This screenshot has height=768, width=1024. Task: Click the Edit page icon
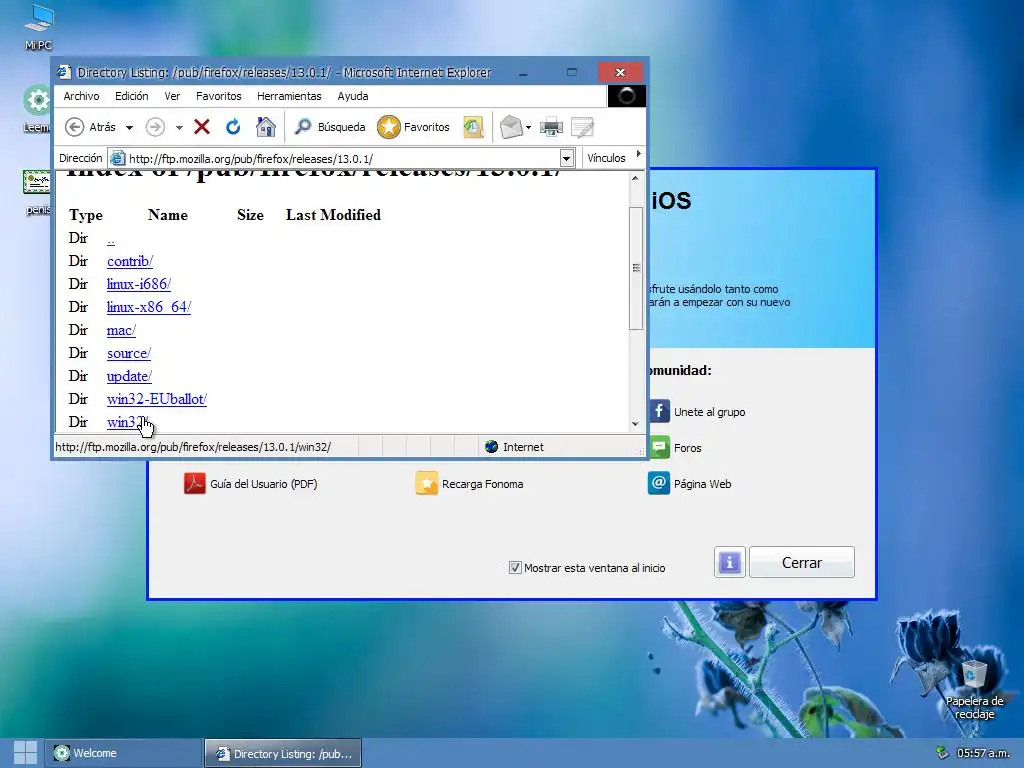[x=582, y=127]
